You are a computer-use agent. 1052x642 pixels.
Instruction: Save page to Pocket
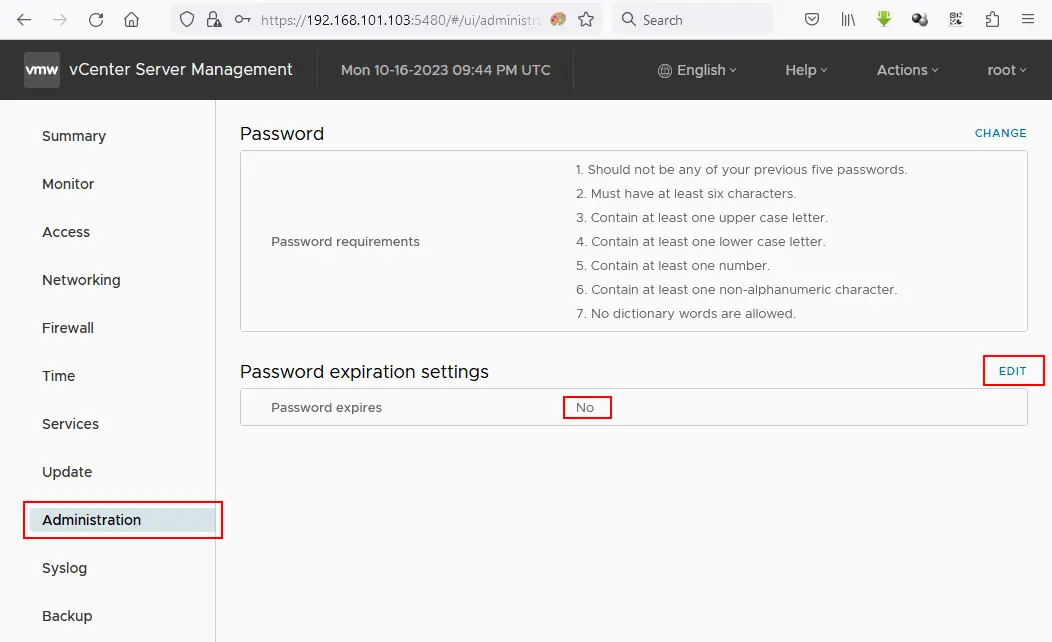click(x=812, y=19)
